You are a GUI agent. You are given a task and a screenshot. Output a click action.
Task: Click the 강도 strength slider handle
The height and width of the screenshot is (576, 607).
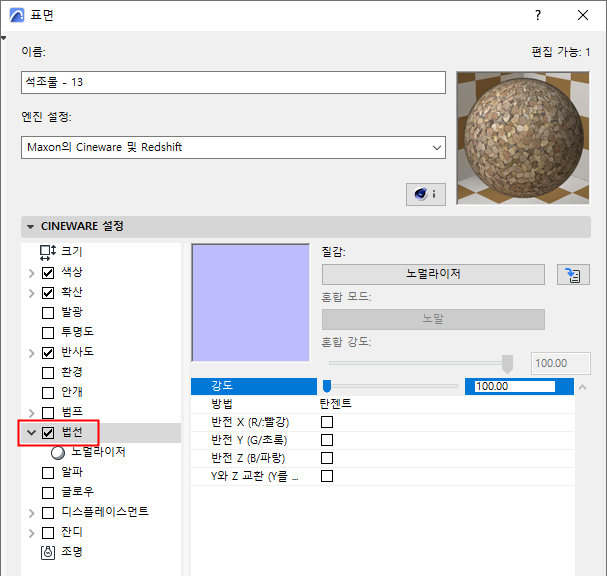[327, 386]
